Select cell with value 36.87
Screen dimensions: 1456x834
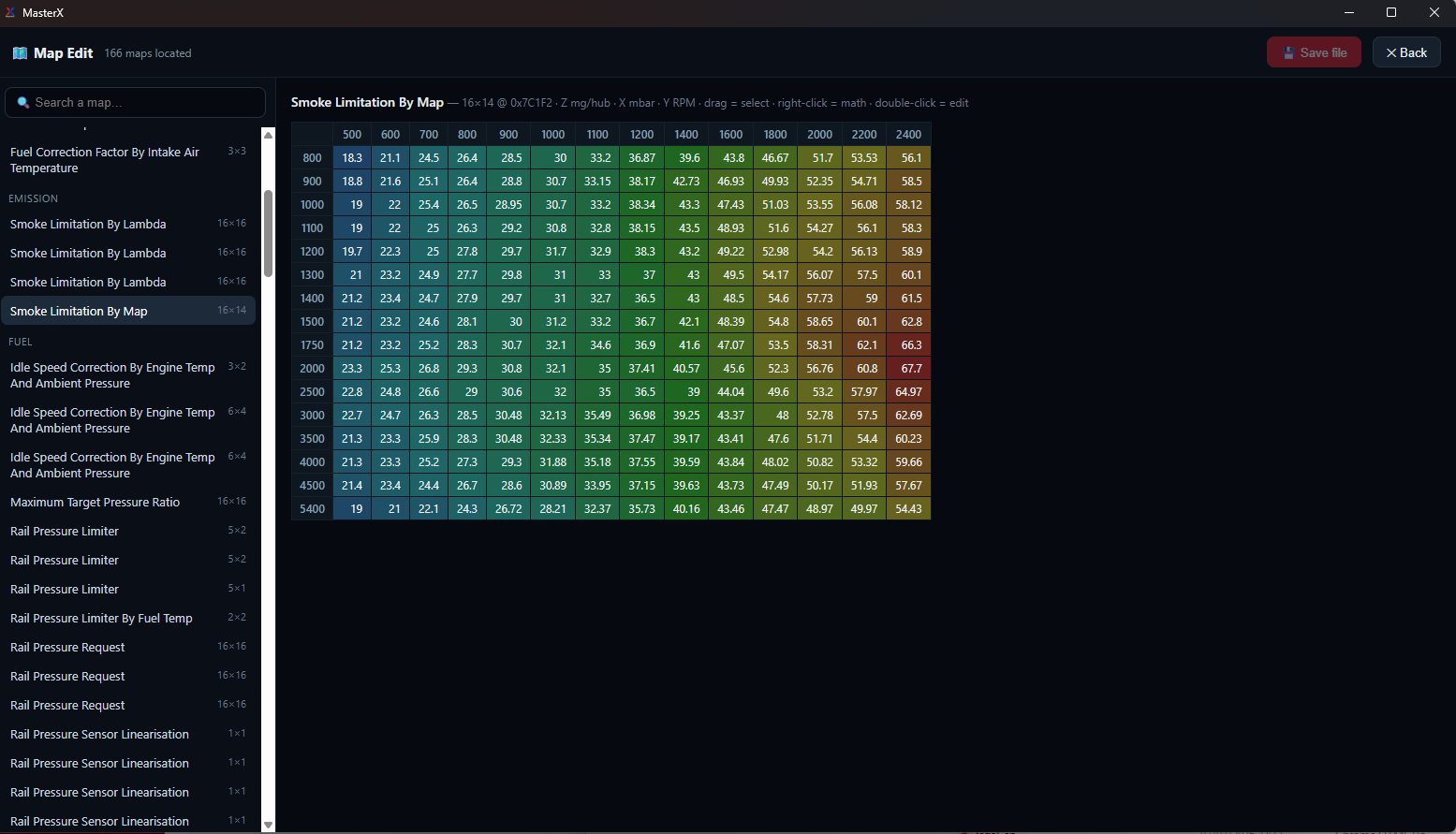coord(642,158)
